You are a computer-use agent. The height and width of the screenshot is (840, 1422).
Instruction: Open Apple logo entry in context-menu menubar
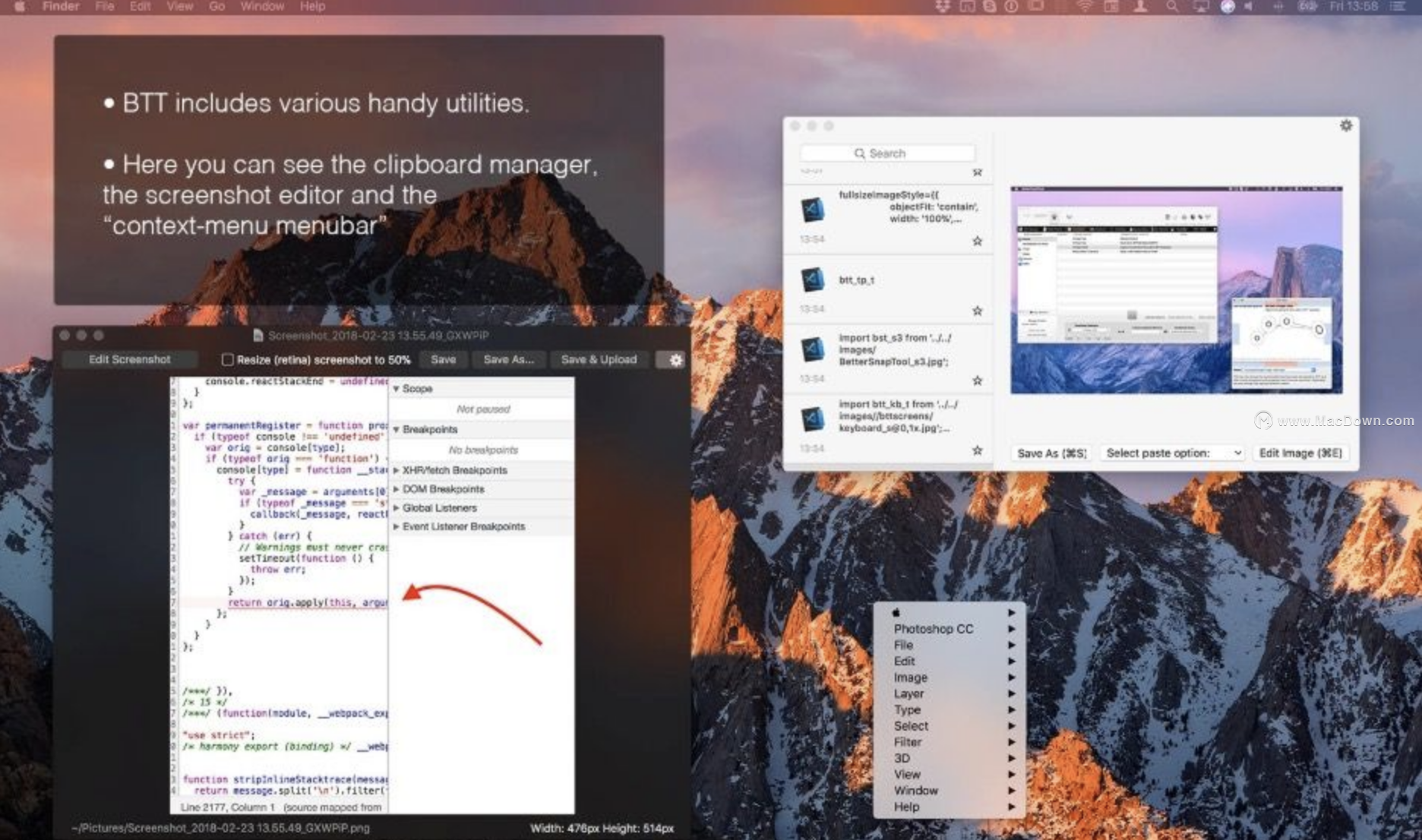[896, 612]
